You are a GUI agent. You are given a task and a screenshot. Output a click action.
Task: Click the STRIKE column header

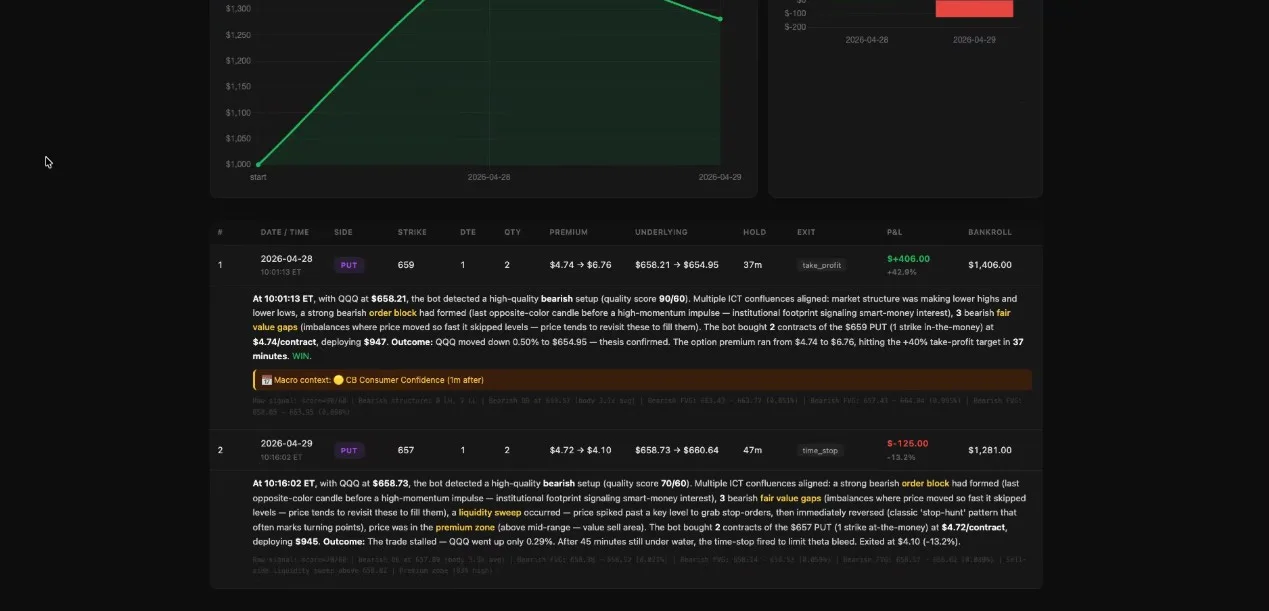tap(412, 232)
